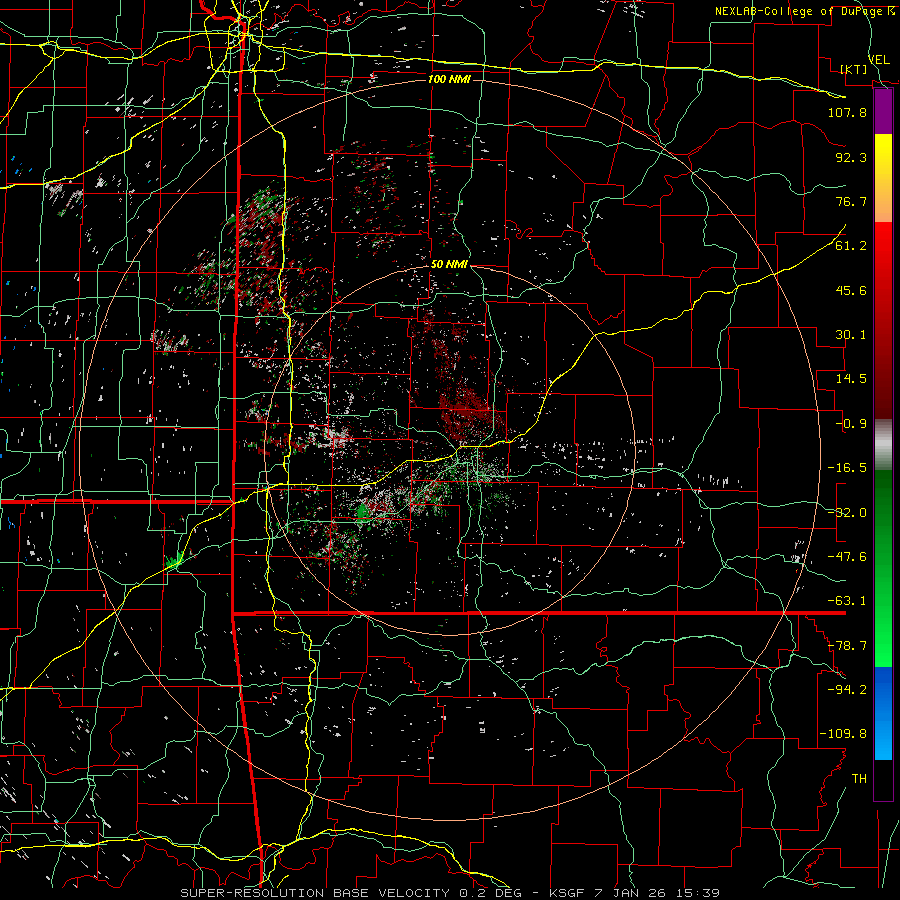The image size is (900, 900).
Task: Click the 100 NMI range ring label
Action: (449, 79)
